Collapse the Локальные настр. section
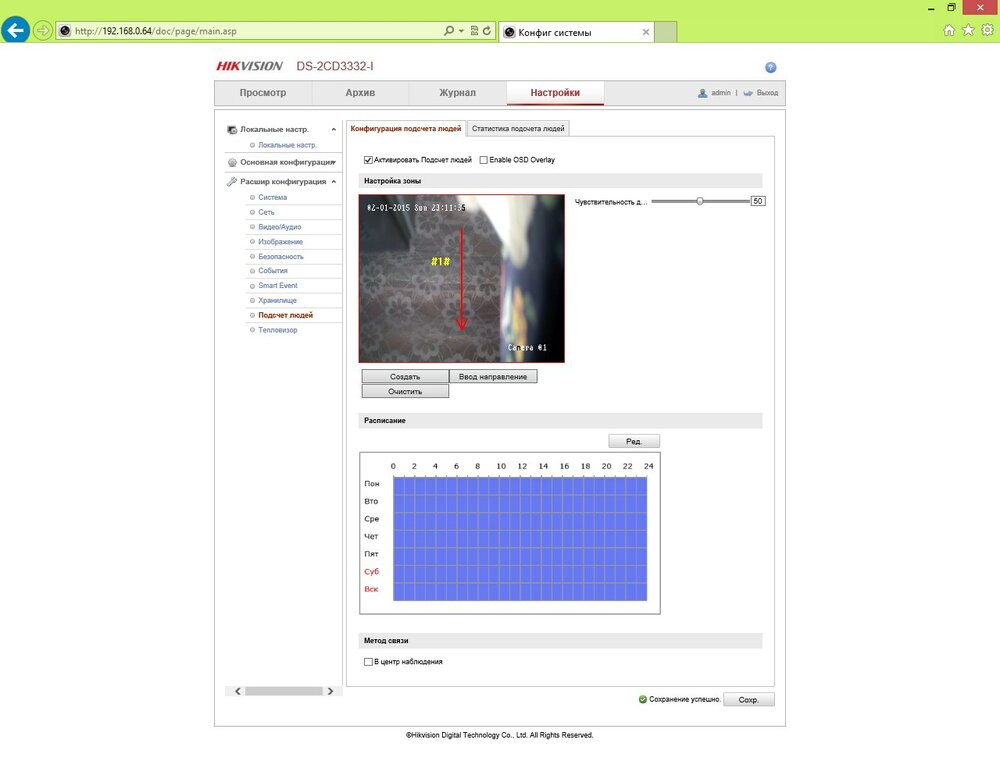 point(334,130)
